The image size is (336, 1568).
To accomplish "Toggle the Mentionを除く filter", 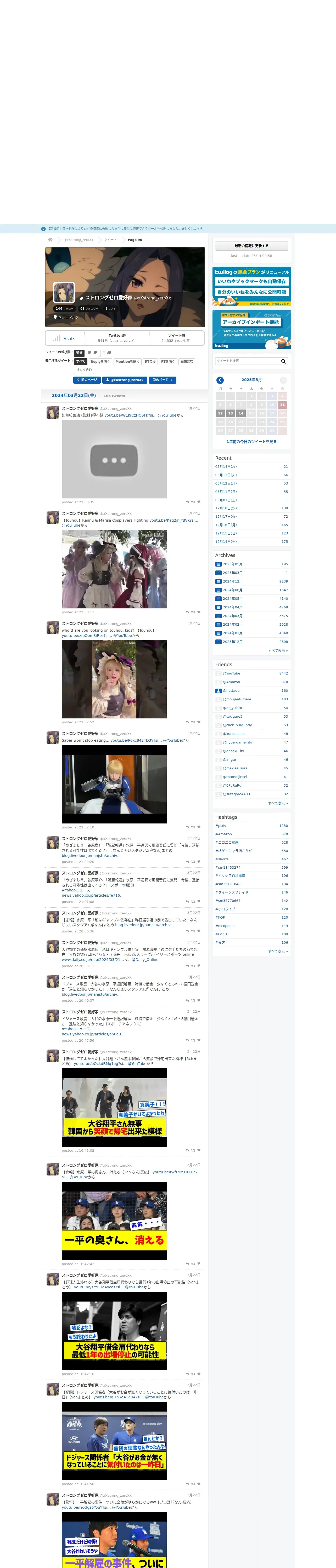I will point(127,362).
